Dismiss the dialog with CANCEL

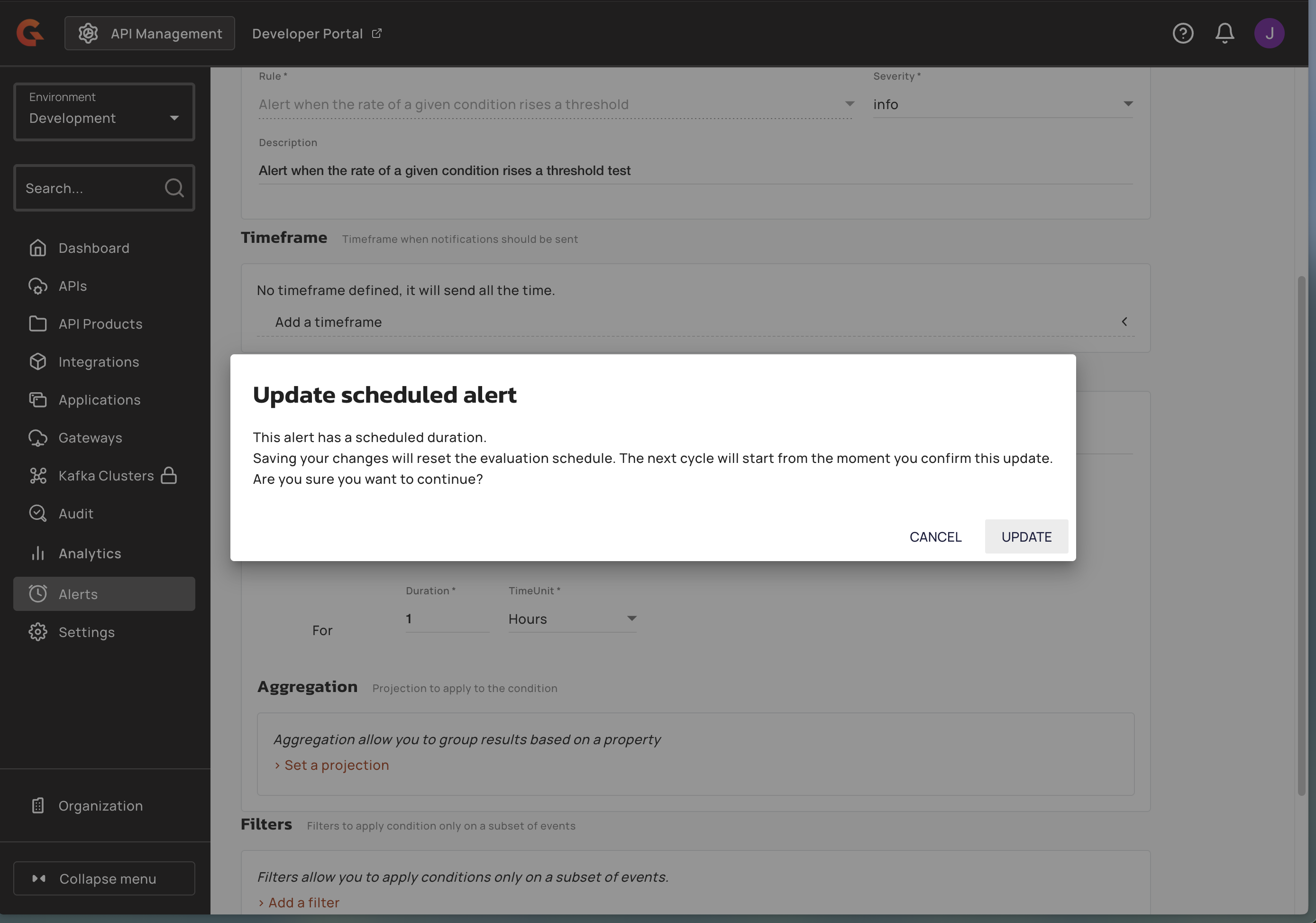point(935,536)
